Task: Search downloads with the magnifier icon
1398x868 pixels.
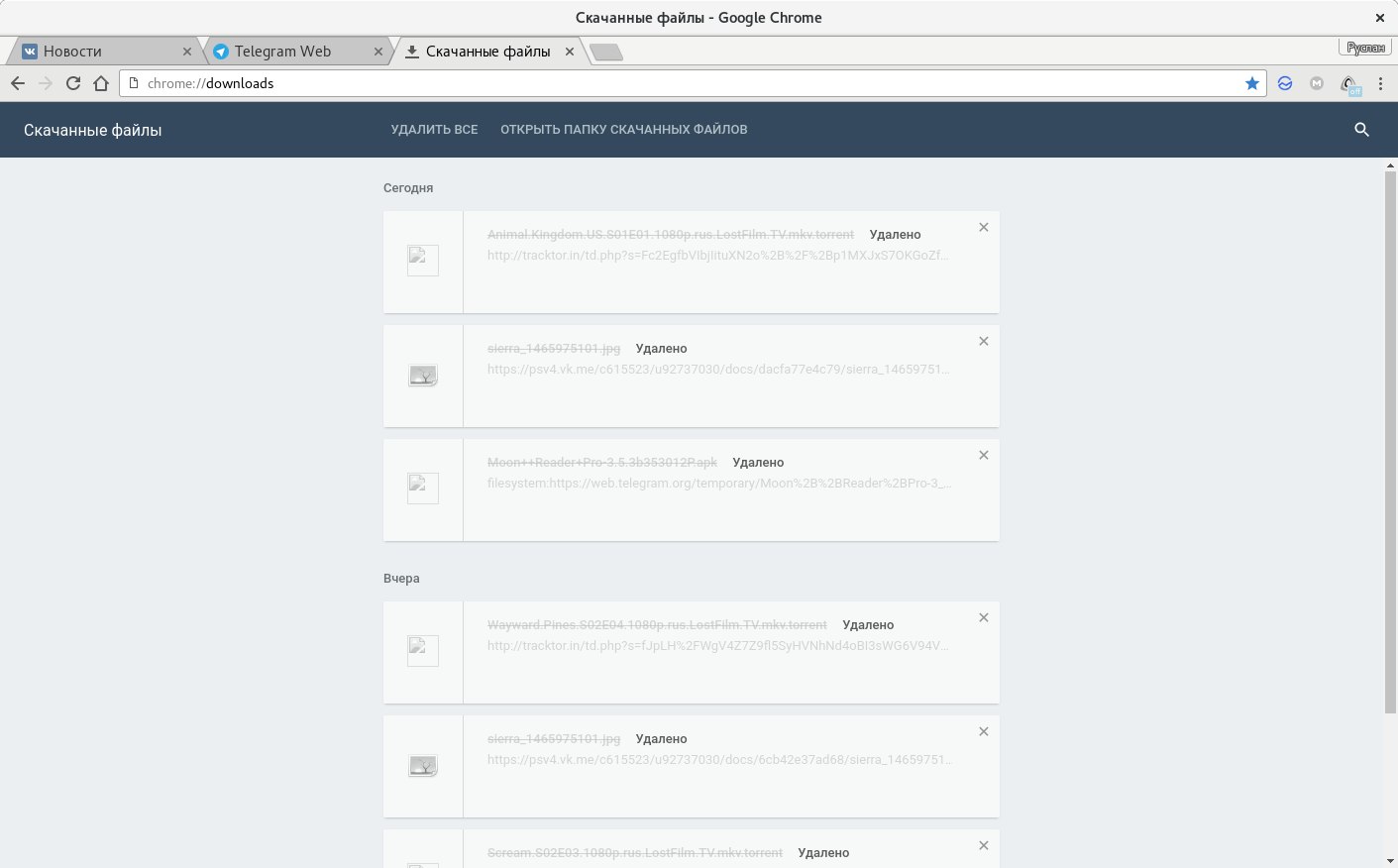Action: tap(1361, 130)
